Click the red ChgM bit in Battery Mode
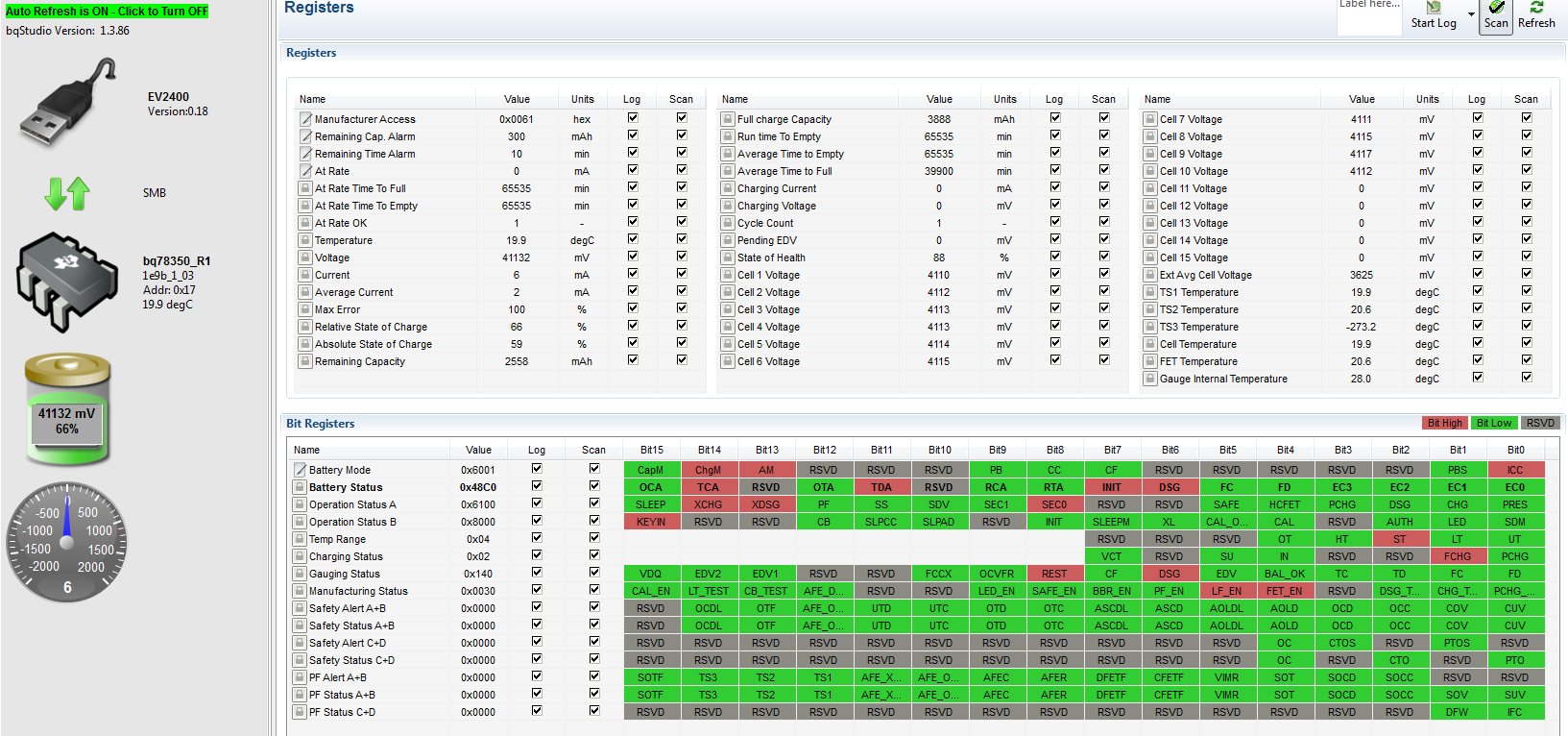The image size is (1568, 736). pyautogui.click(x=709, y=470)
